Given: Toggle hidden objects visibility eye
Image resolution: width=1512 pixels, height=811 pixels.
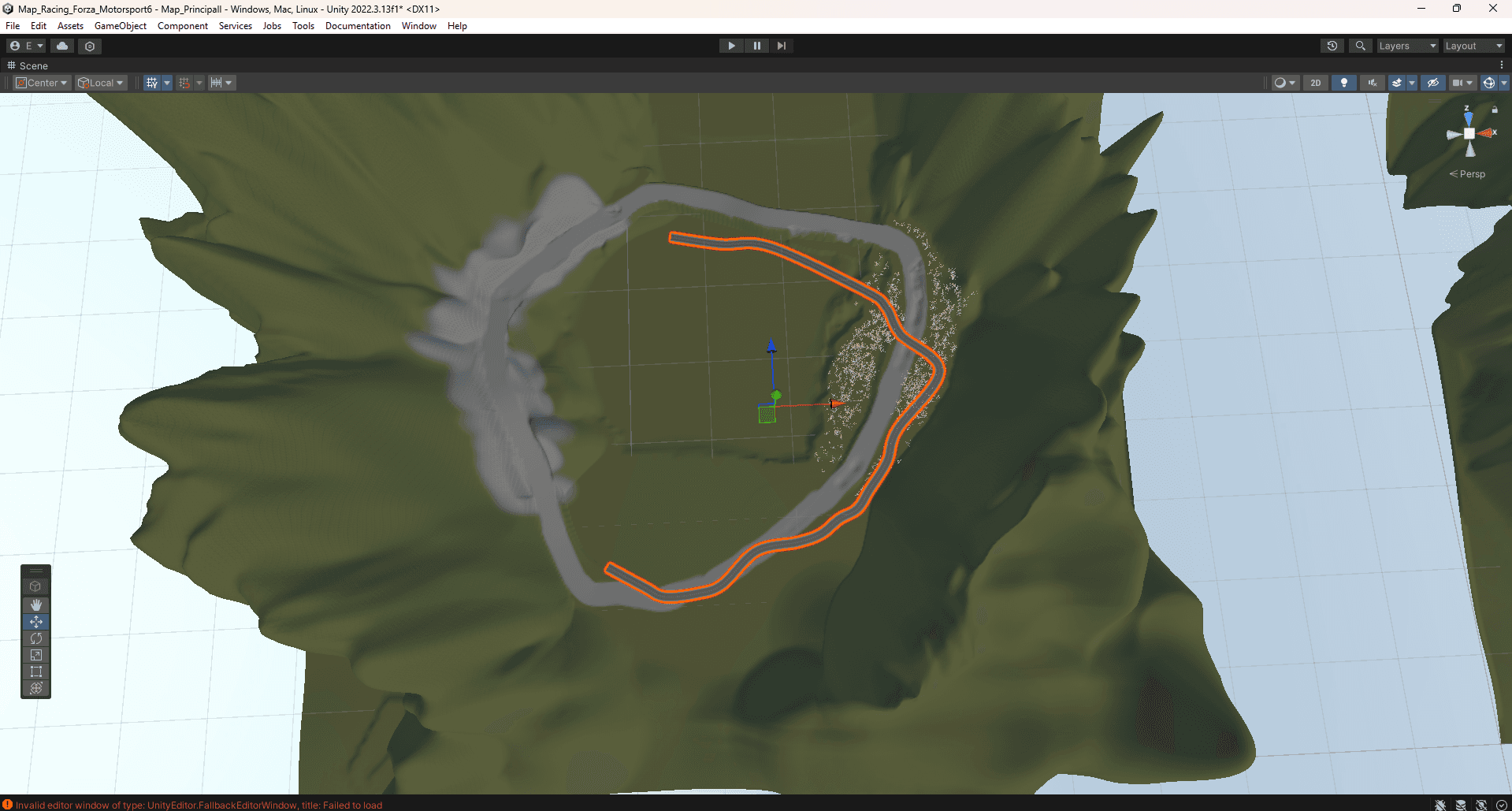Looking at the screenshot, I should click(1433, 83).
